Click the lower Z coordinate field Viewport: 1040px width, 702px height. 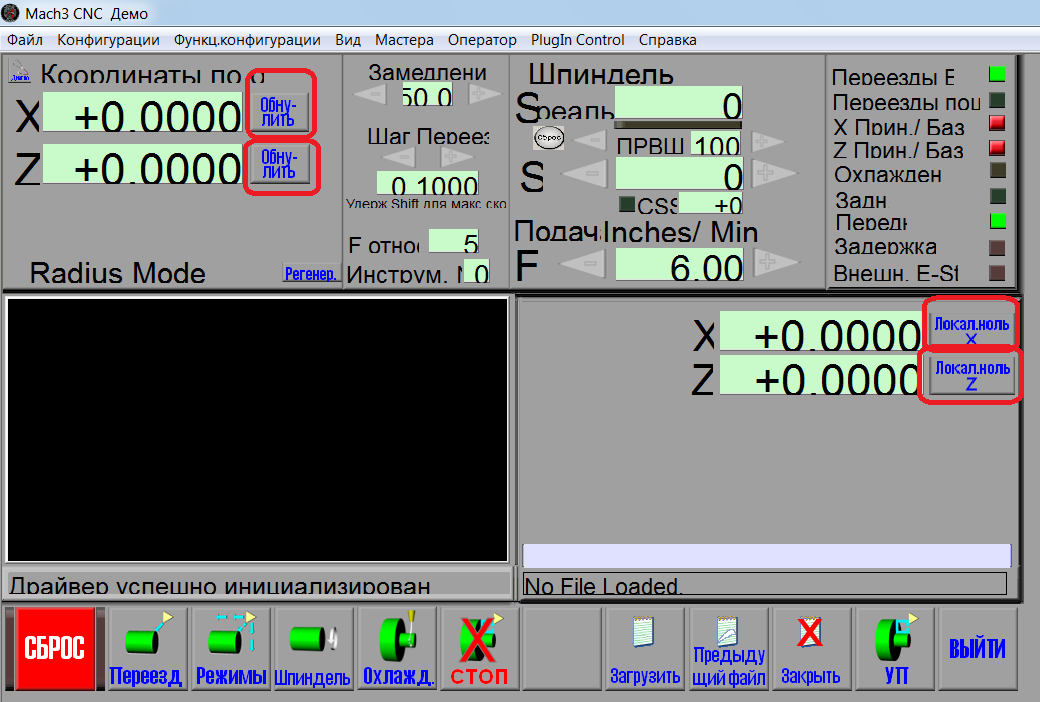coord(820,375)
